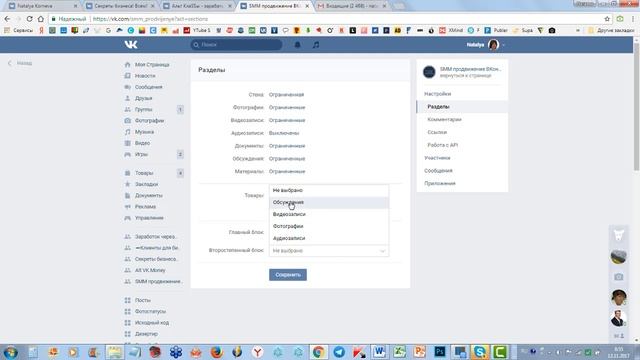640x360 pixels.
Task: Open Управление in left sidebar
Action: [x=149, y=218]
